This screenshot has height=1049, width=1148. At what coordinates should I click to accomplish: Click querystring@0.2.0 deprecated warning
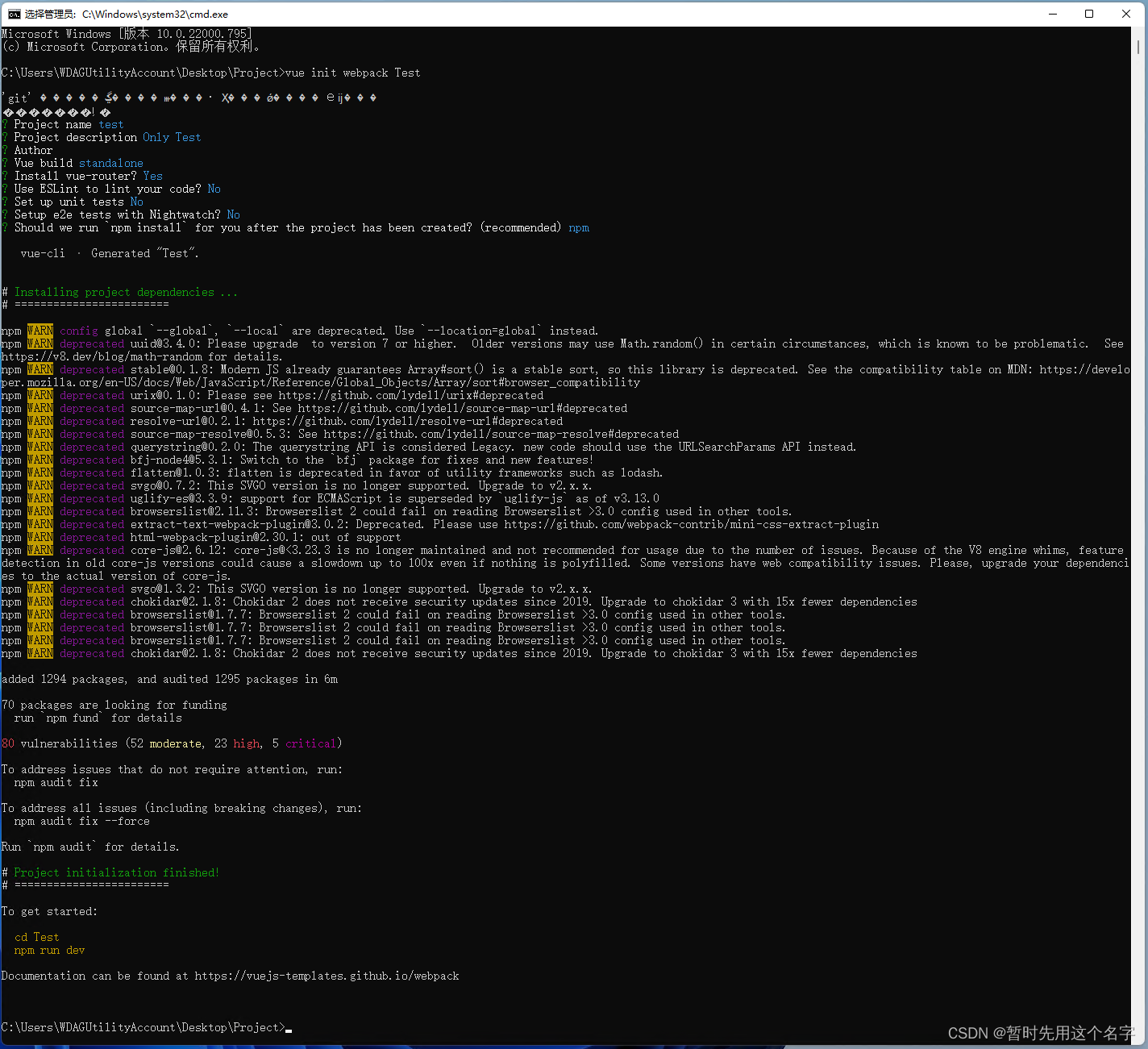click(x=429, y=447)
